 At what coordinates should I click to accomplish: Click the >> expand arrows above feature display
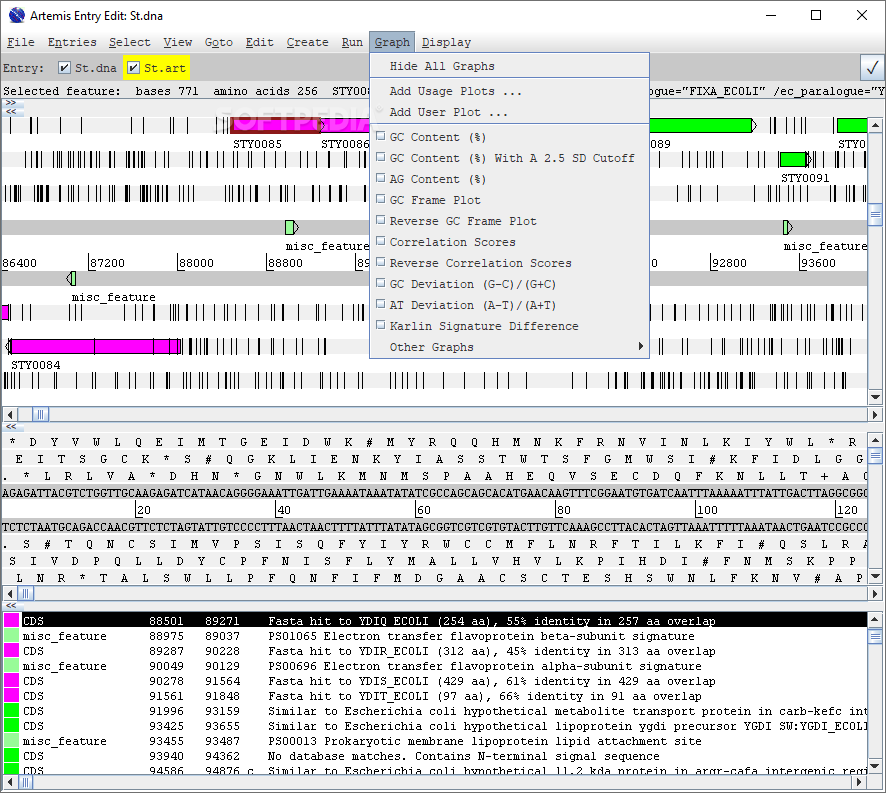(11, 103)
